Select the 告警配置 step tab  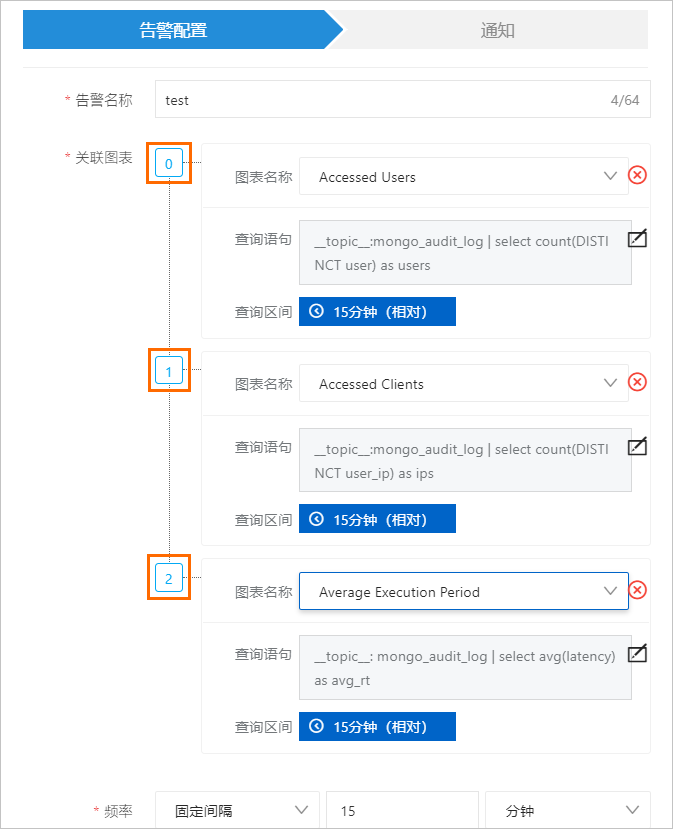tap(174, 30)
